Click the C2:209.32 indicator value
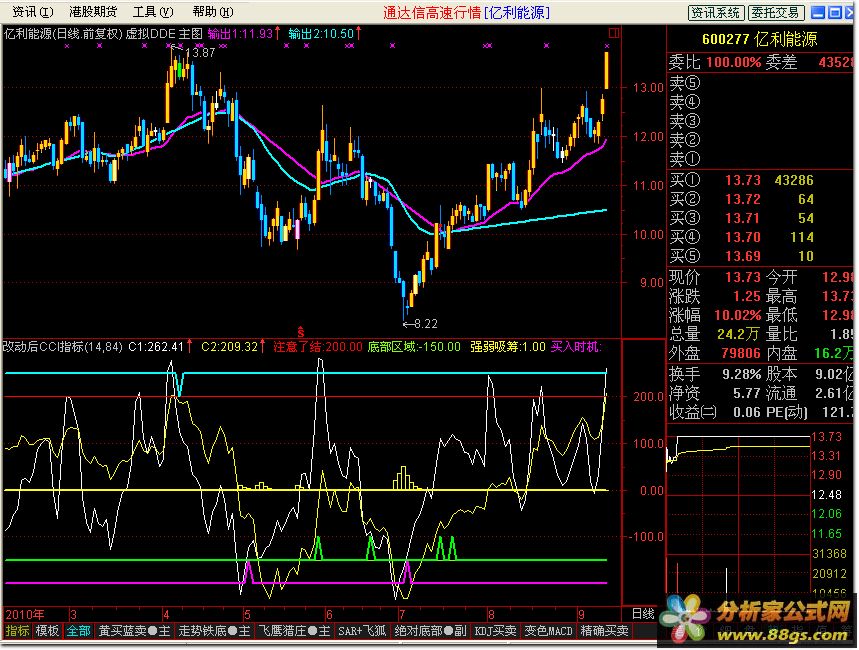 pyautogui.click(x=229, y=347)
